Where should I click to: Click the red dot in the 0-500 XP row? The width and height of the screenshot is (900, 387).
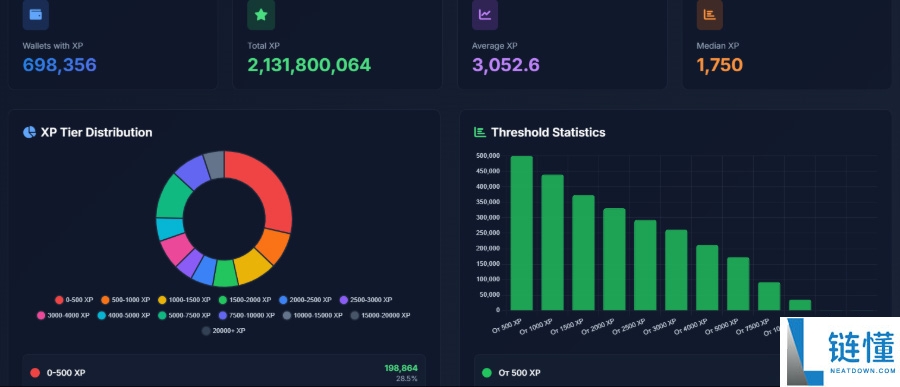[x=35, y=373]
